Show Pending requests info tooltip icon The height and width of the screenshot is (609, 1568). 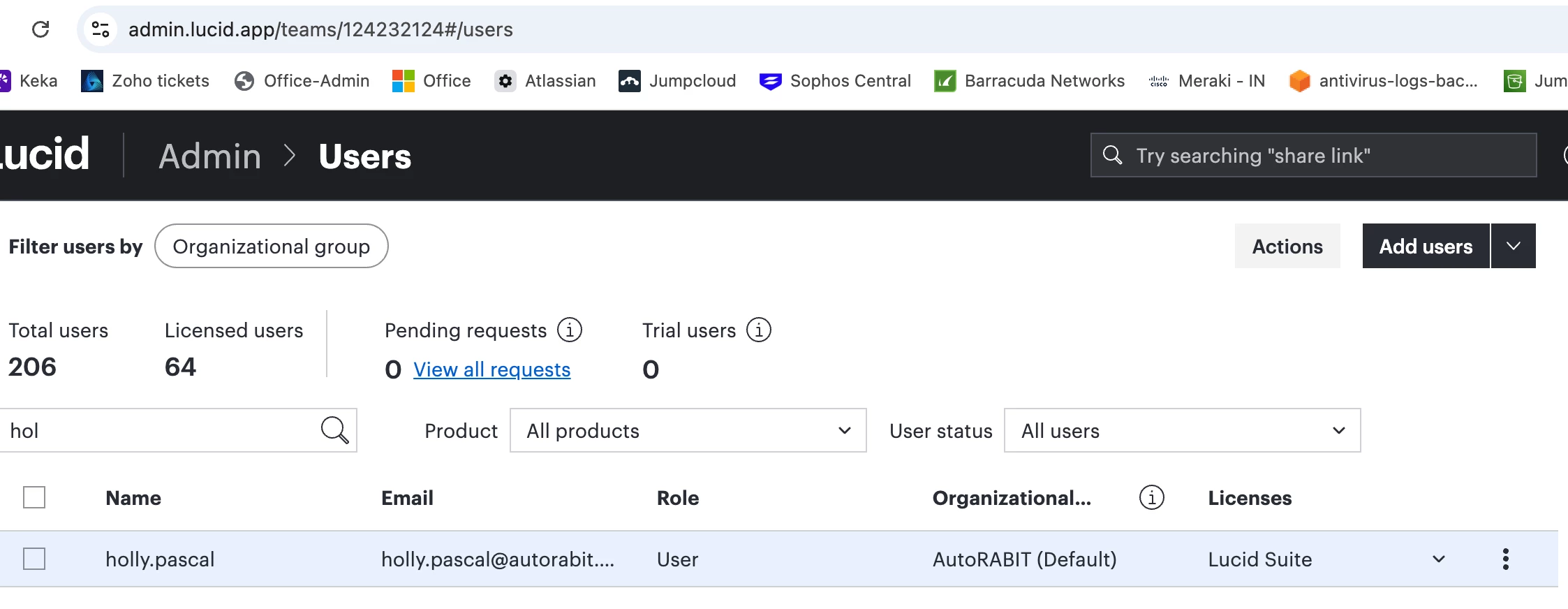tap(570, 330)
